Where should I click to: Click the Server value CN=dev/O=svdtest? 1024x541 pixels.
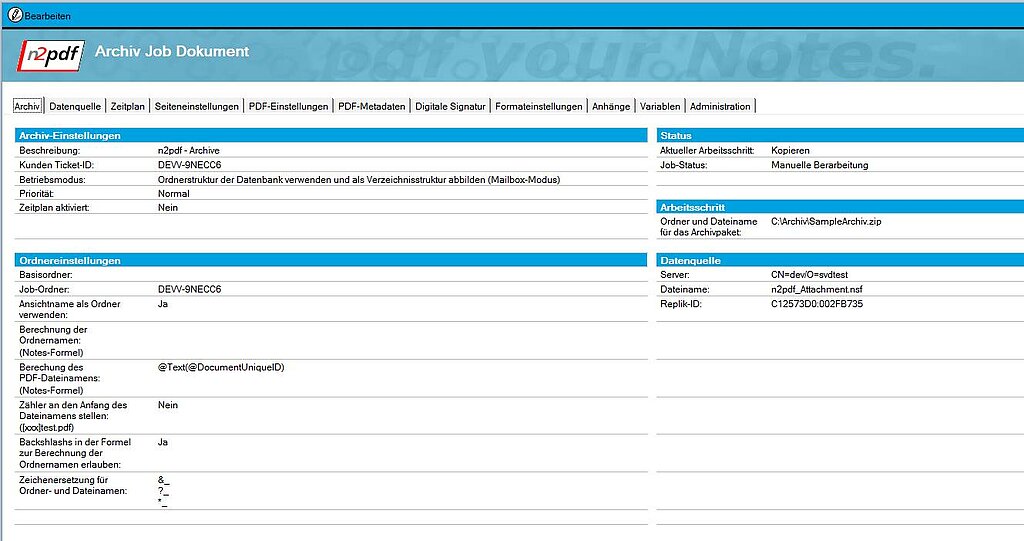810,274
